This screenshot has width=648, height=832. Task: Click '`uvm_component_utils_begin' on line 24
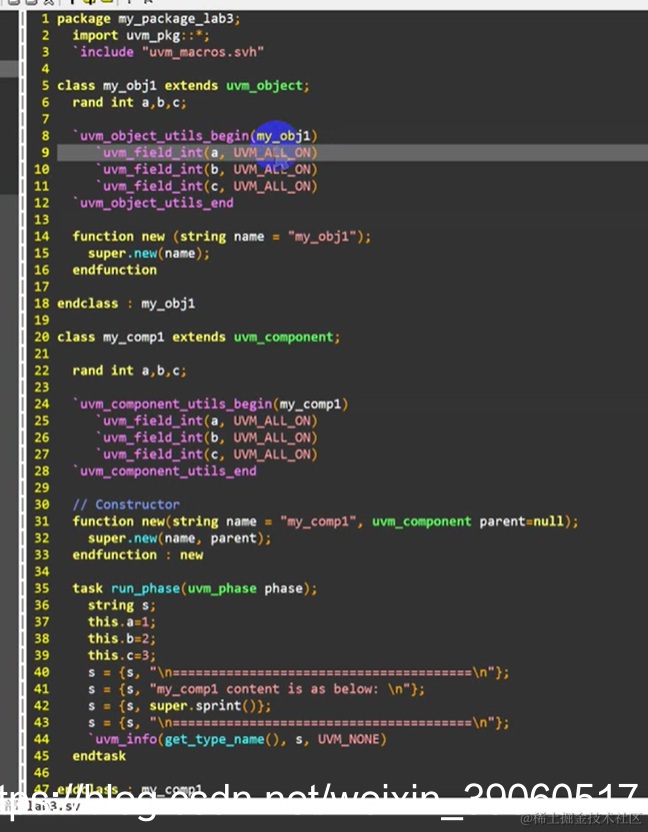[x=172, y=404]
